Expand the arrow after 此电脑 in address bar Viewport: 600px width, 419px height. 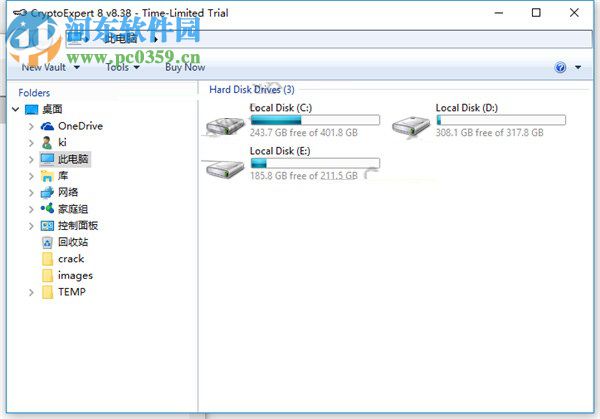tap(156, 39)
